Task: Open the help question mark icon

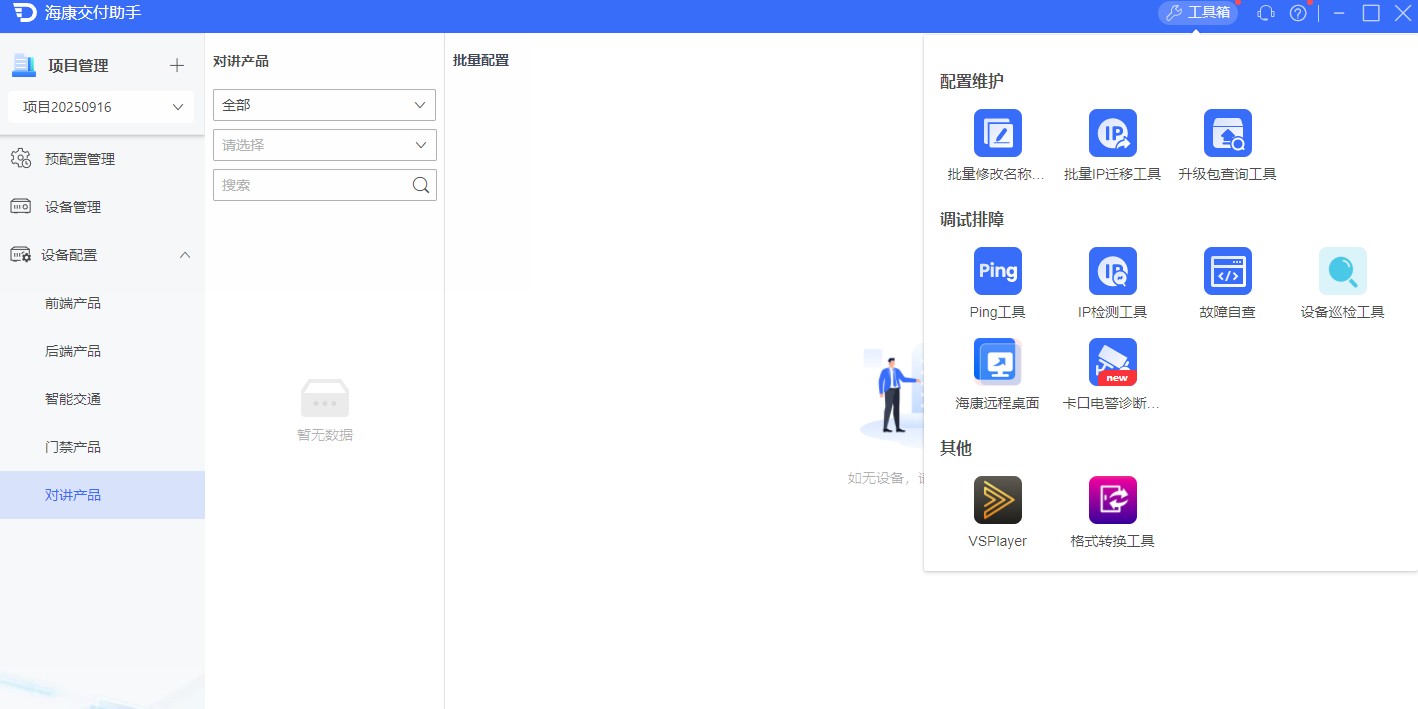Action: [1297, 14]
